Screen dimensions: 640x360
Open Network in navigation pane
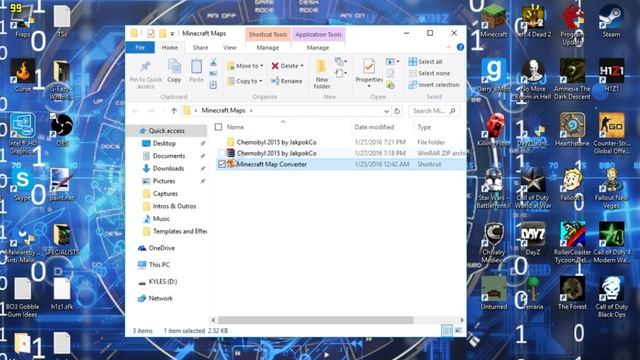coord(160,298)
